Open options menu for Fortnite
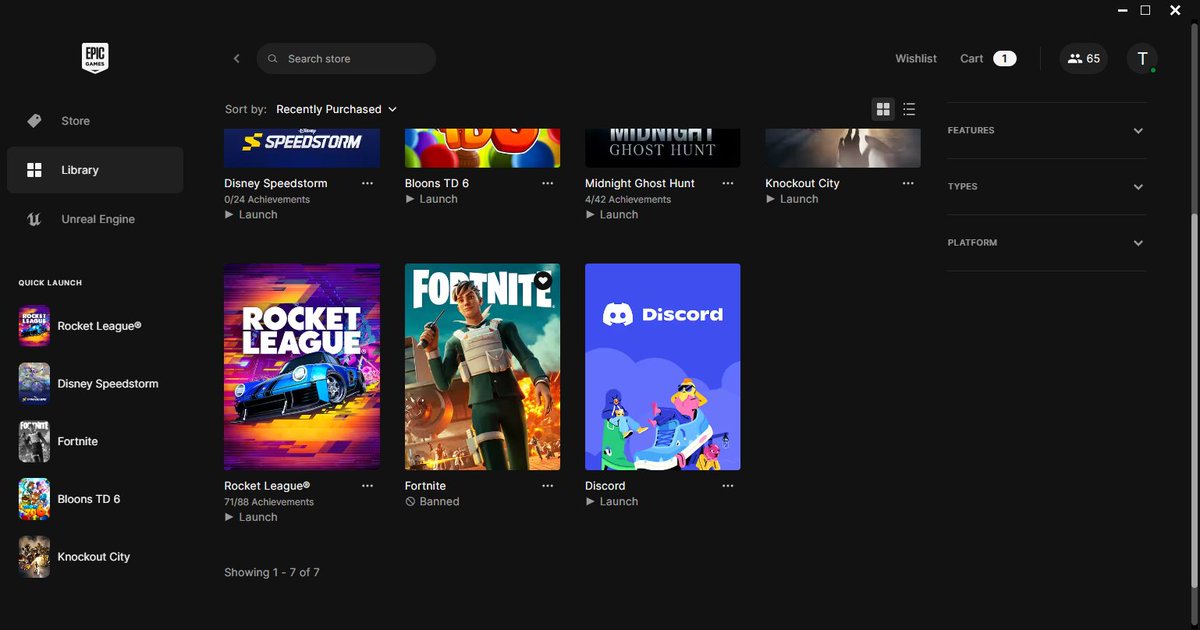Image resolution: width=1200 pixels, height=630 pixels. [x=547, y=486]
